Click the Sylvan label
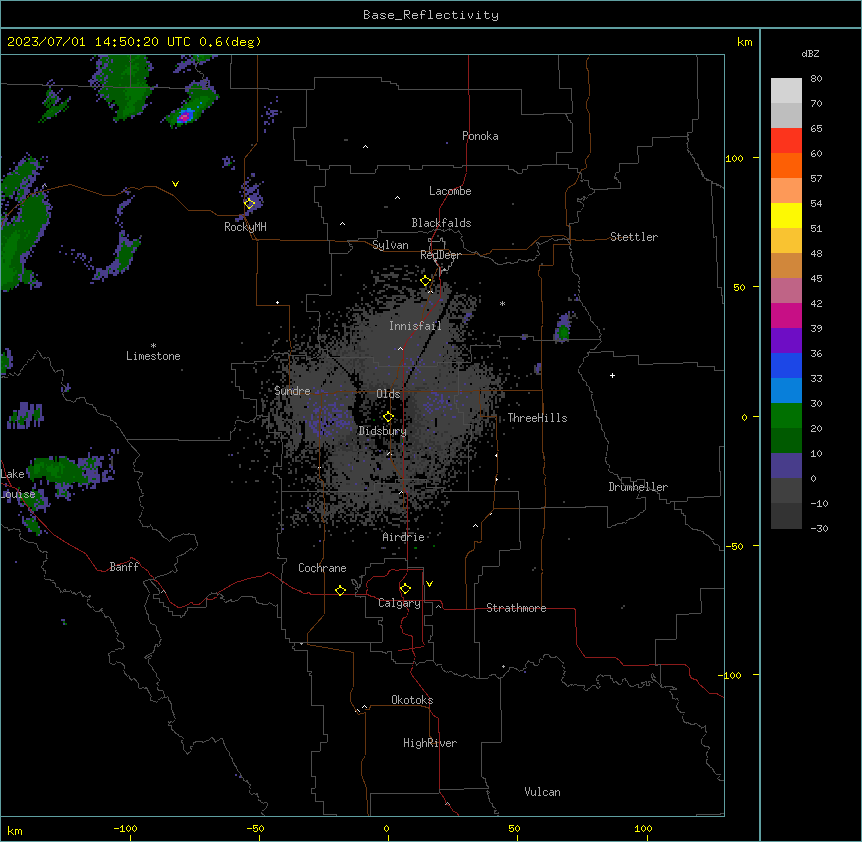862x842 pixels. pos(390,245)
